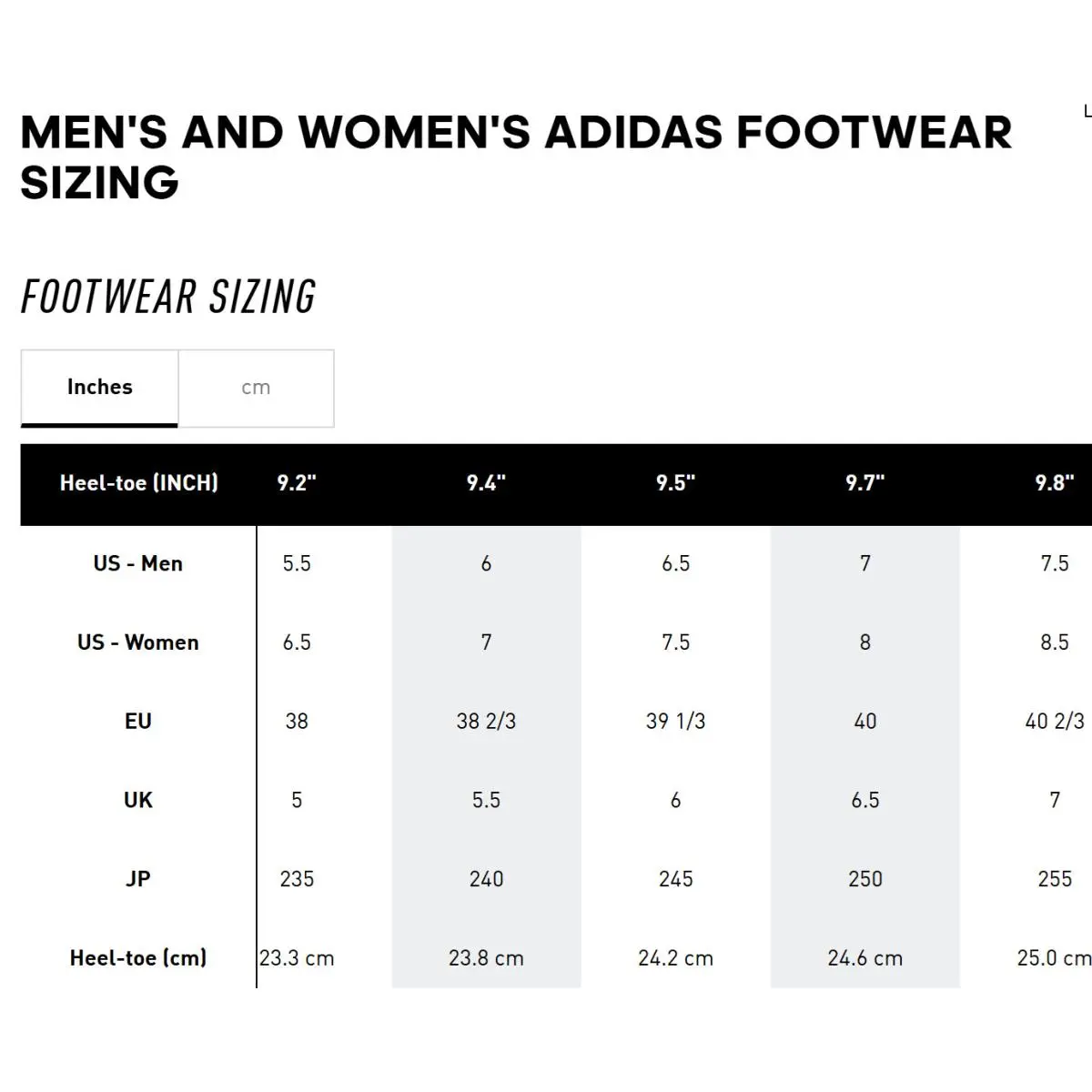Click the JP row label
1092x1092 pixels.
138,879
